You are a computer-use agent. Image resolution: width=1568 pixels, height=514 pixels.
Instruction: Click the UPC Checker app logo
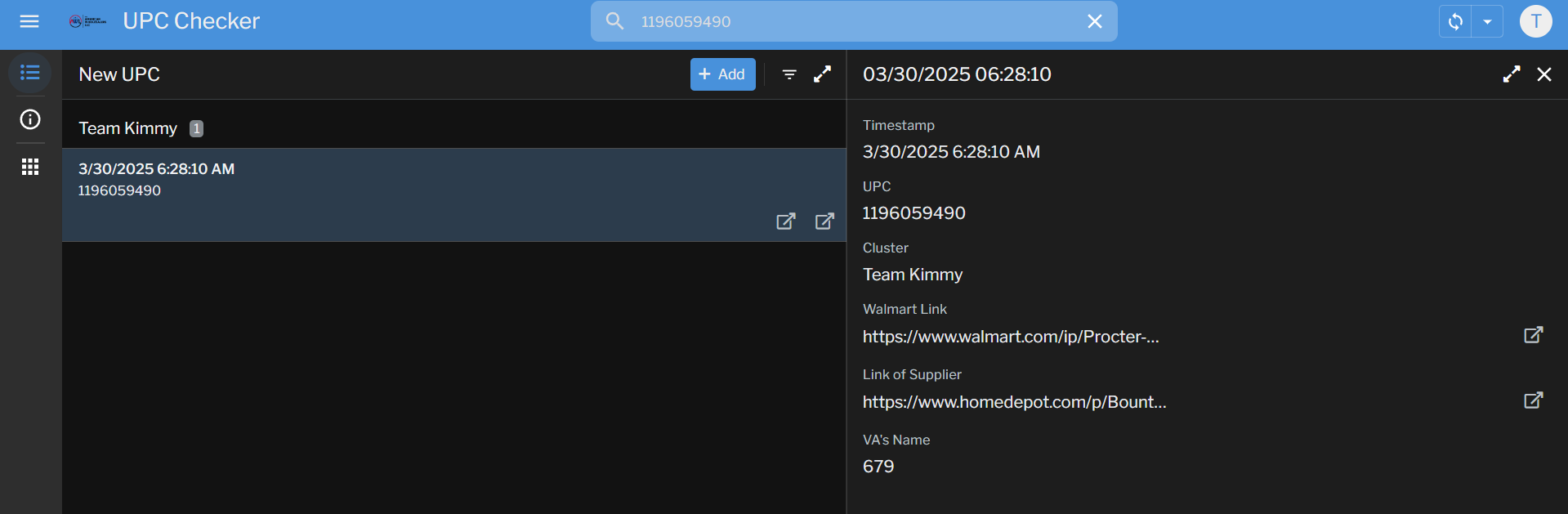click(87, 21)
